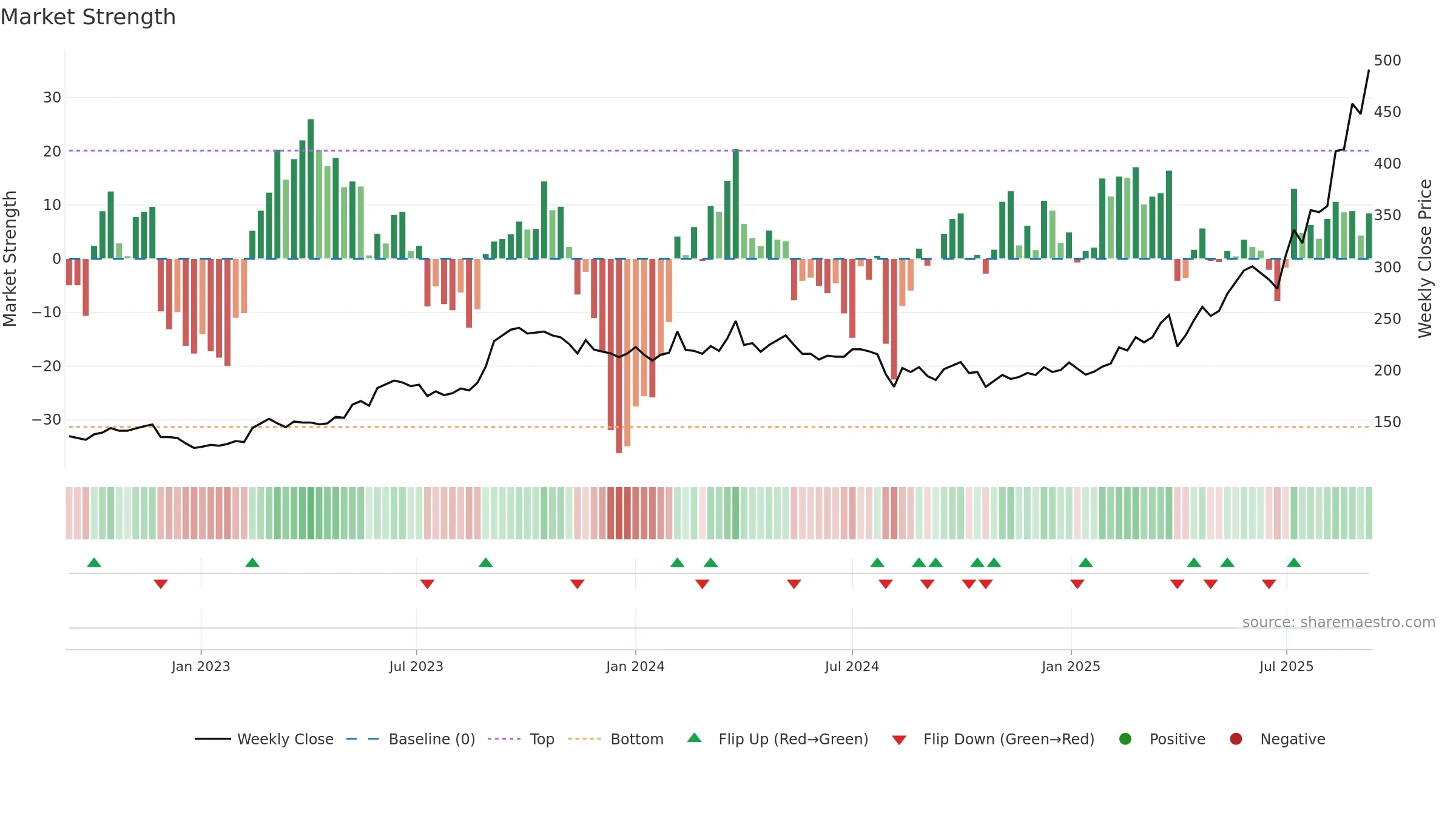1456x819 pixels.
Task: Click the flip-up marker just after Jan 2025
Action: (1086, 562)
